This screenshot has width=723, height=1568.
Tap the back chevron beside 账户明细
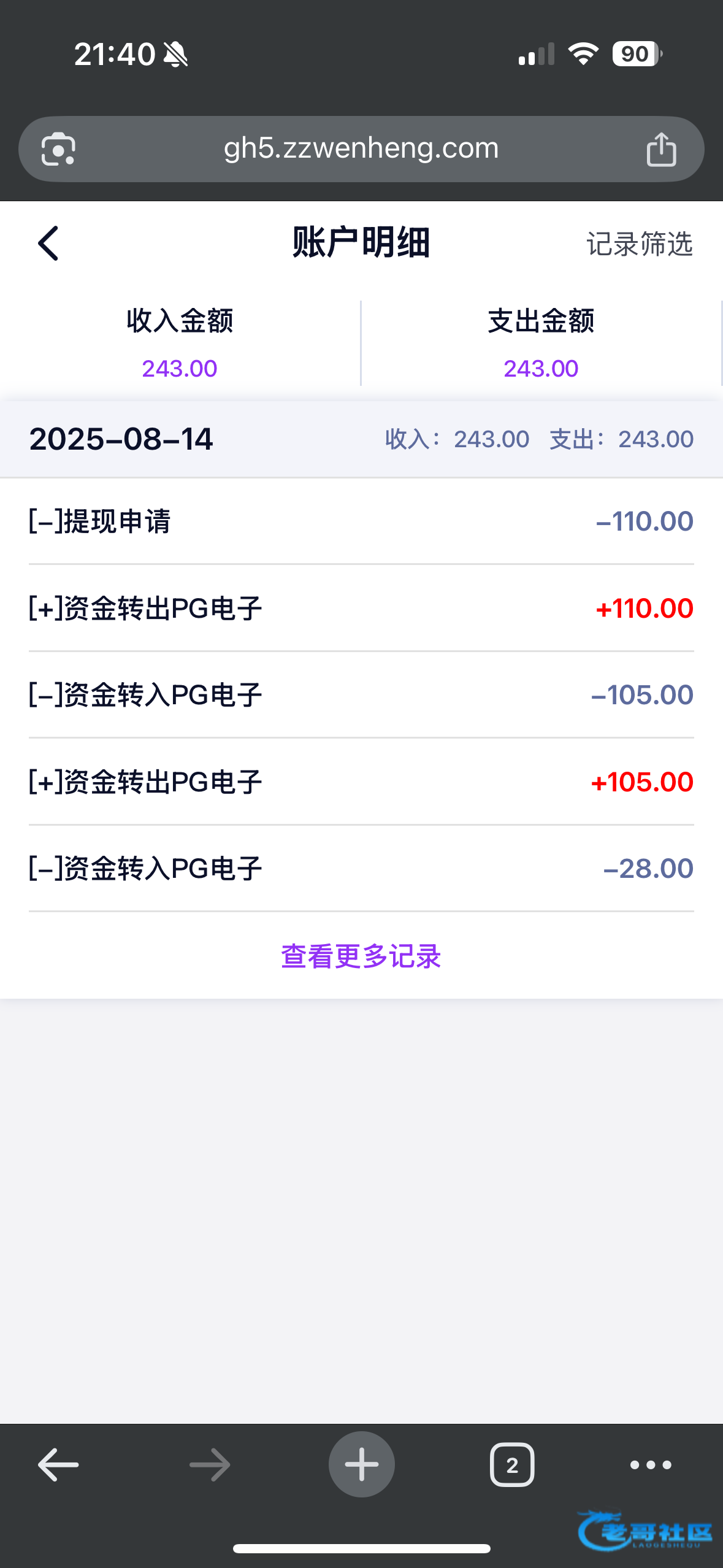coord(48,244)
